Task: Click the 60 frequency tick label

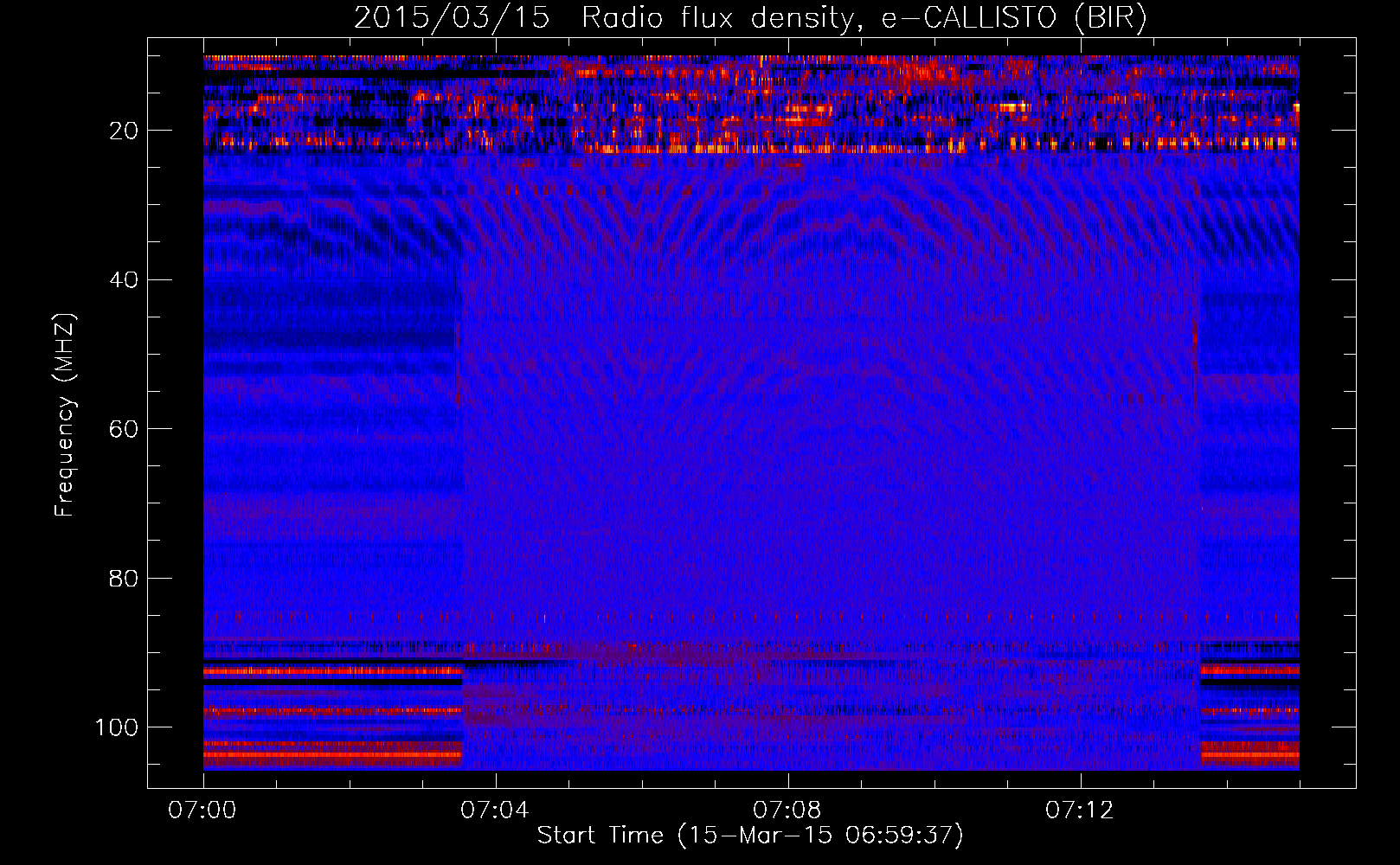Action: [x=124, y=429]
